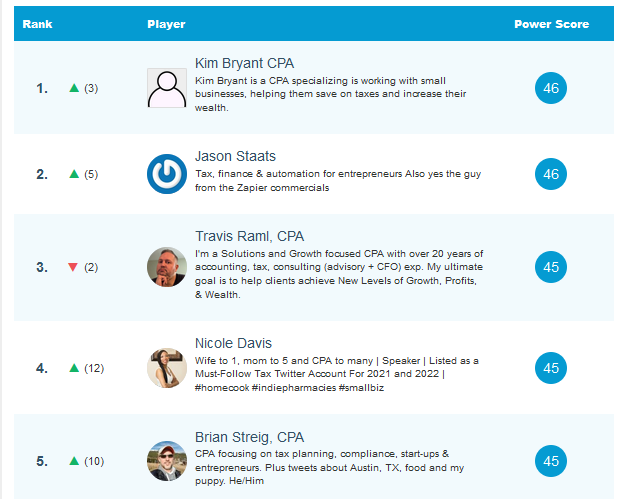The height and width of the screenshot is (499, 627).
Task: Click the Player column header
Action: pyautogui.click(x=166, y=24)
